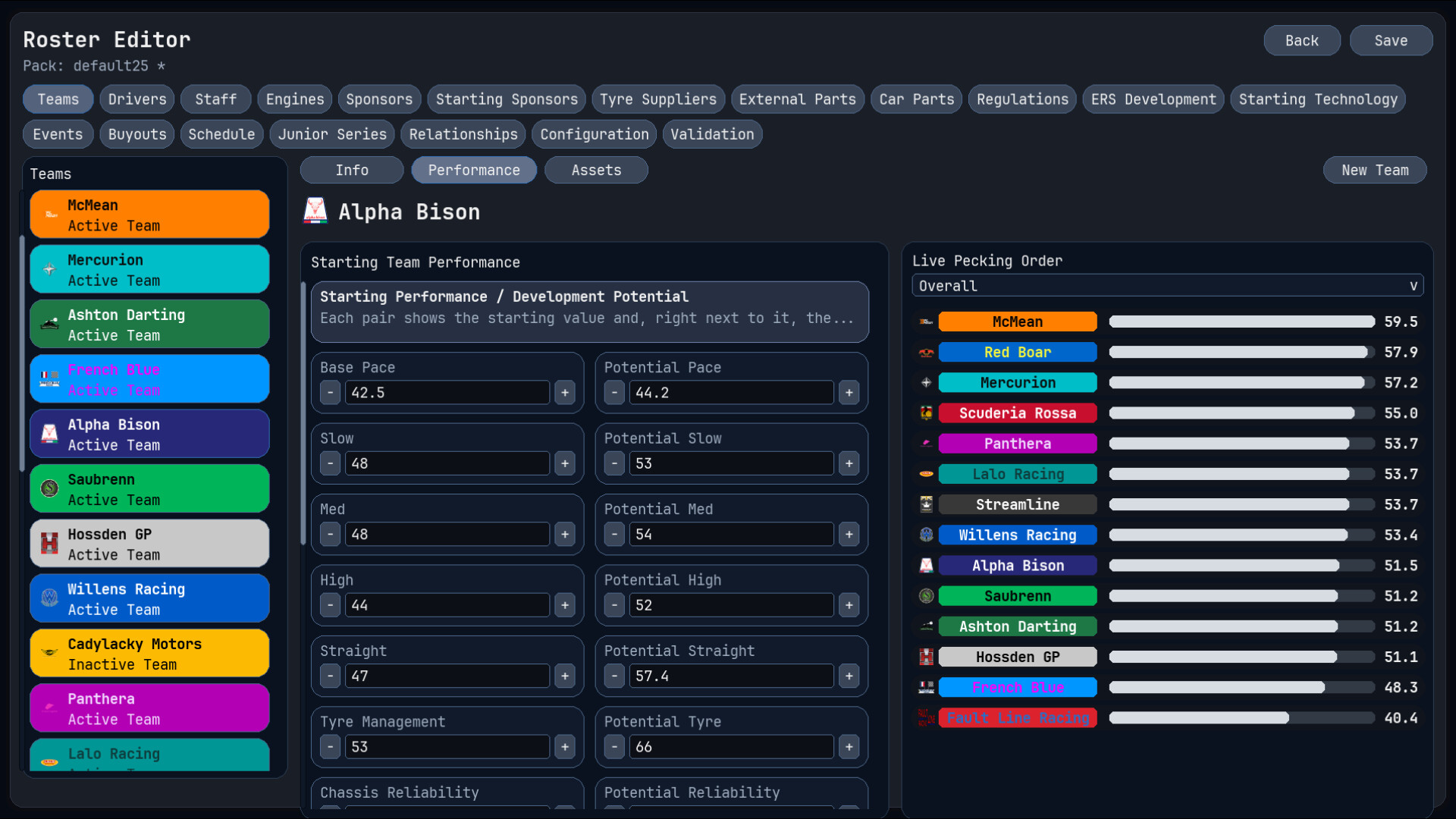The height and width of the screenshot is (819, 1456).
Task: Click the Panthera logo in Teams list
Action: click(x=50, y=708)
